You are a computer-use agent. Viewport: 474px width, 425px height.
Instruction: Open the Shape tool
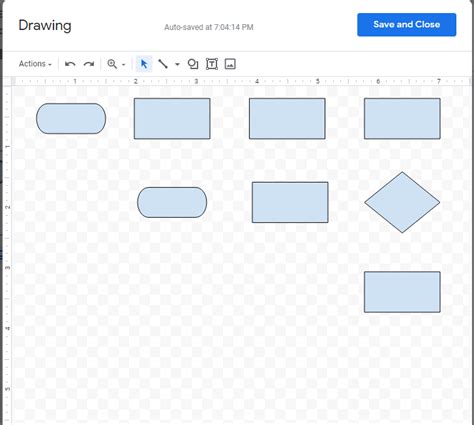tap(193, 64)
